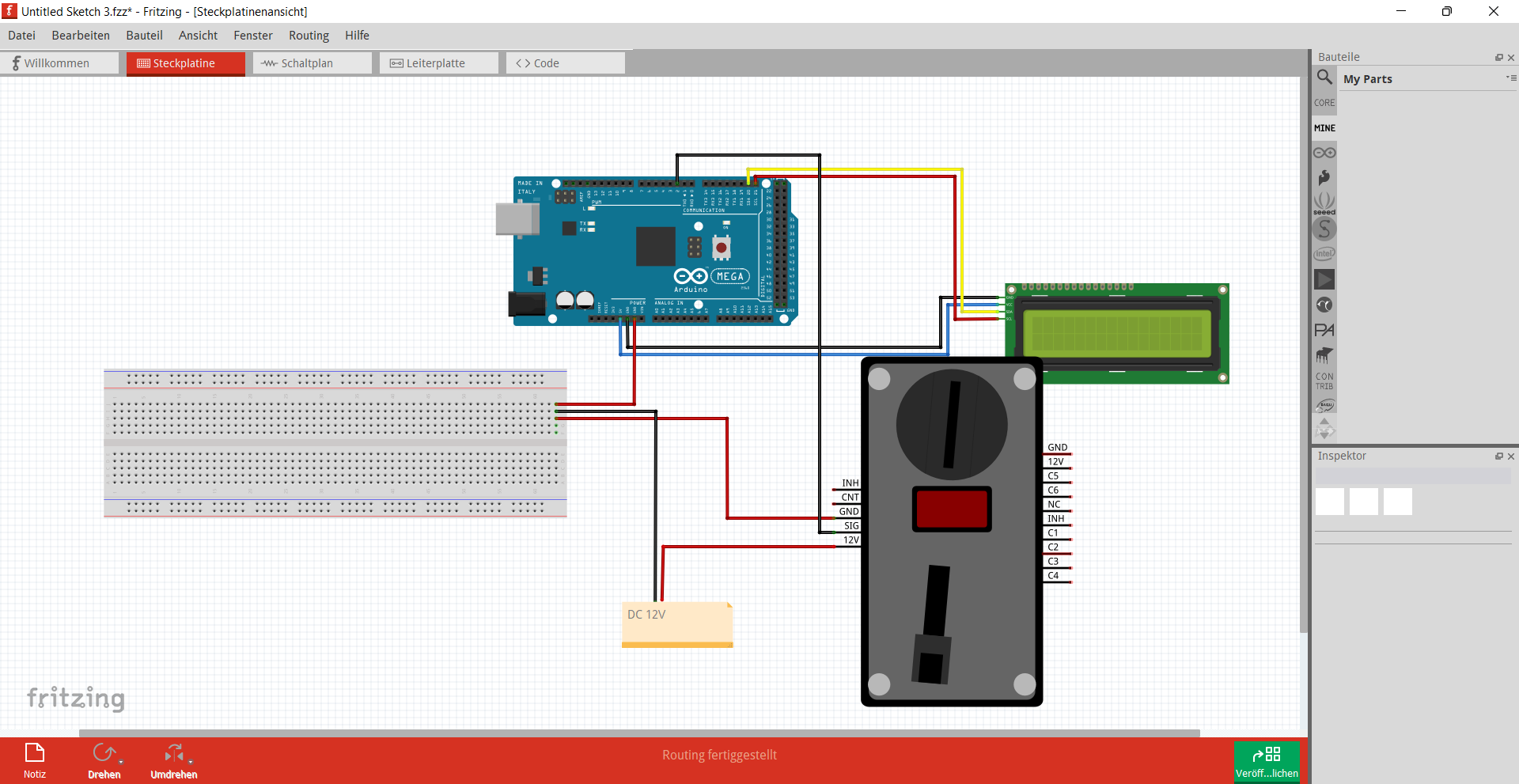
Task: Click the first white swatch in Inspektor
Action: point(1330,502)
